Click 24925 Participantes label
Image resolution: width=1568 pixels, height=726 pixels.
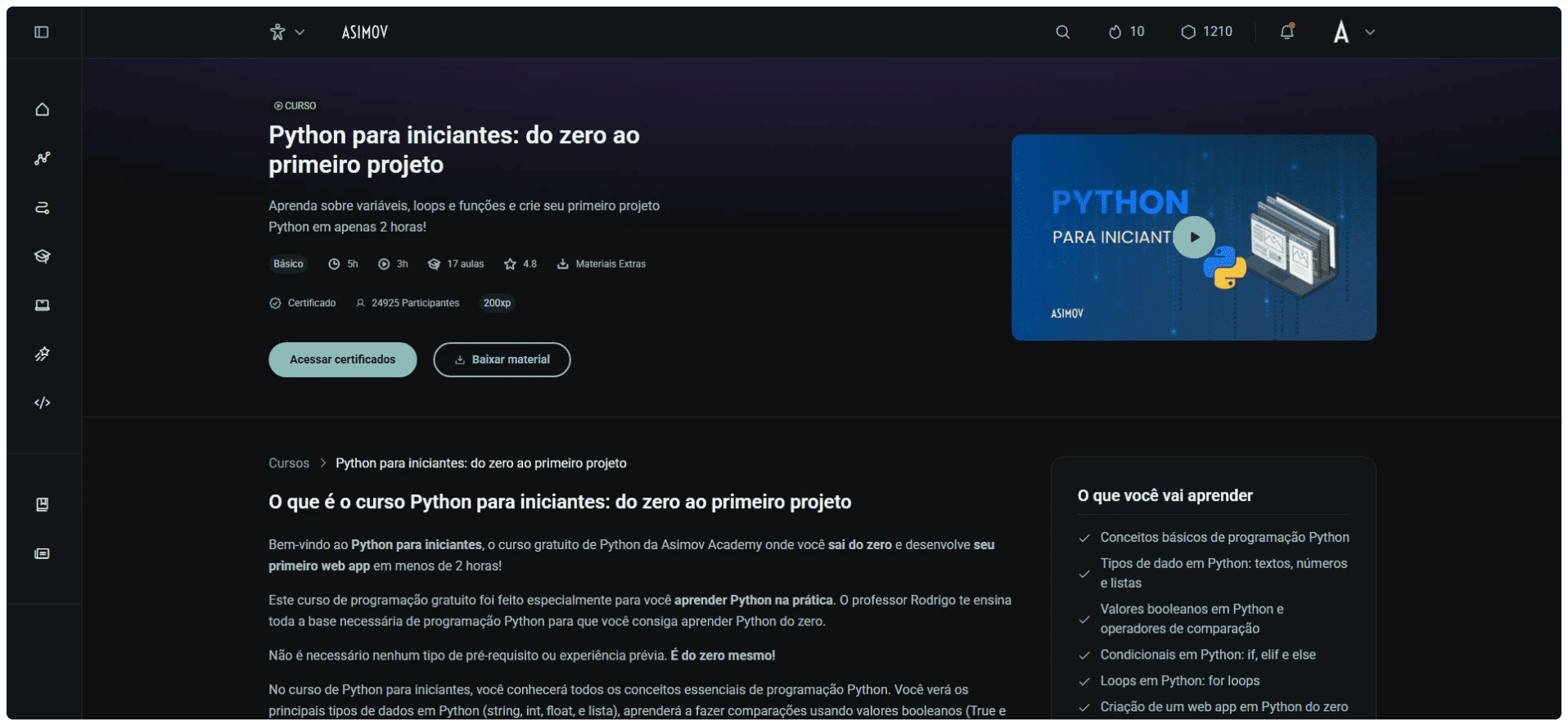pos(408,303)
